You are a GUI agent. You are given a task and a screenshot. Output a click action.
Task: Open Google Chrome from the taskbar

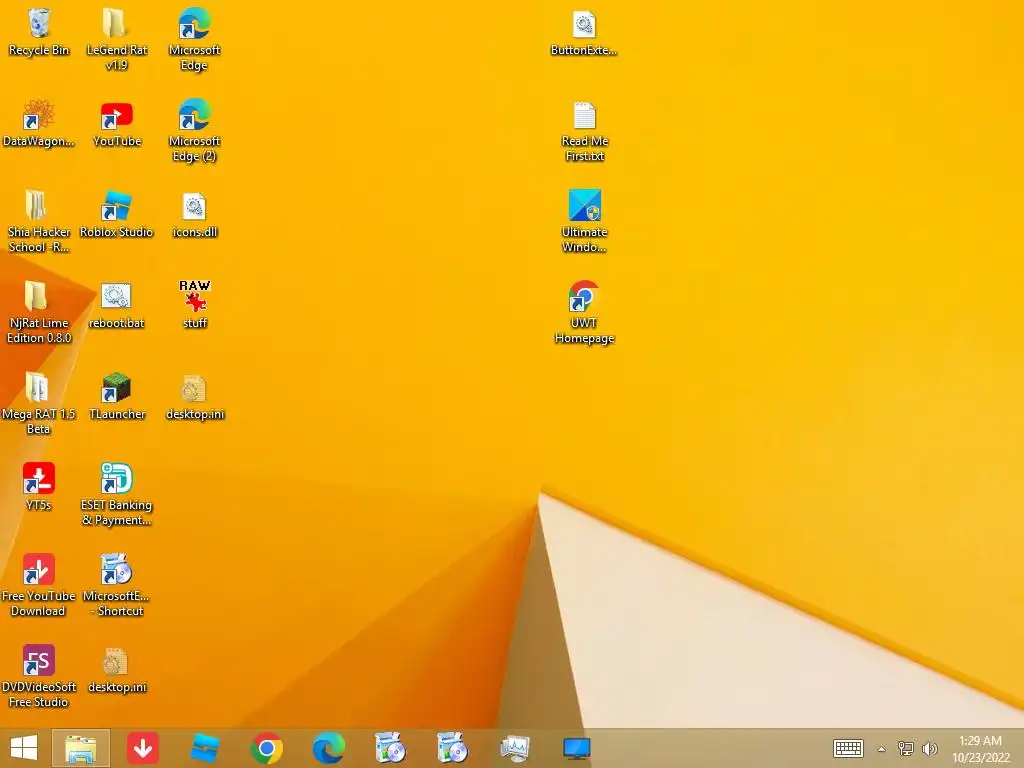coord(266,748)
